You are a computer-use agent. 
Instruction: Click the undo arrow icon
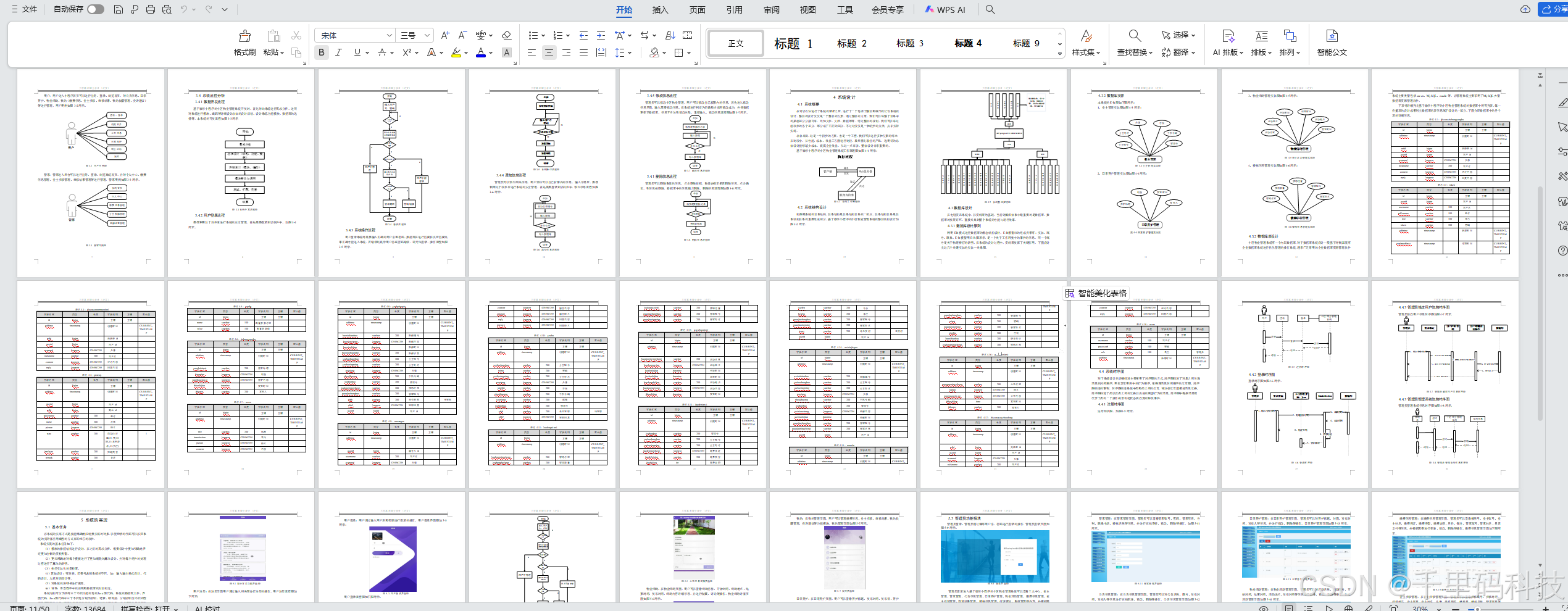pyautogui.click(x=184, y=9)
